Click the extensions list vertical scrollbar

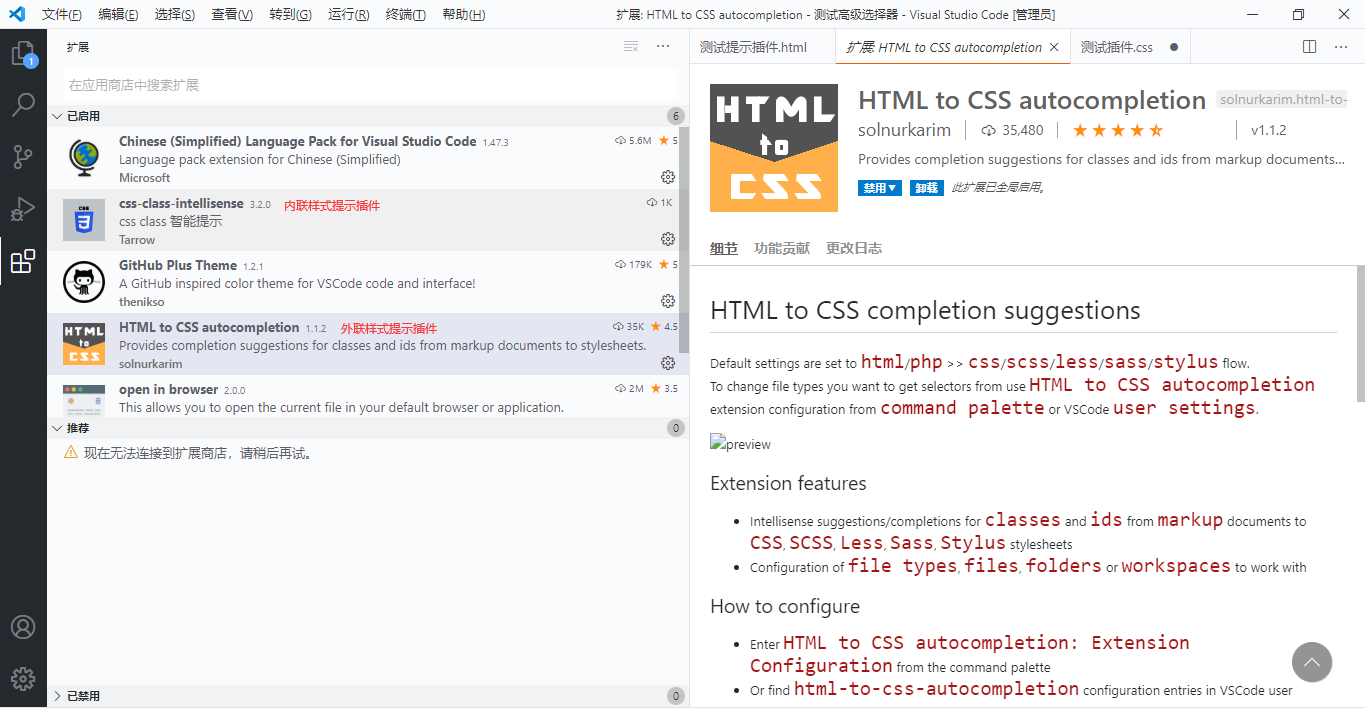pos(684,240)
